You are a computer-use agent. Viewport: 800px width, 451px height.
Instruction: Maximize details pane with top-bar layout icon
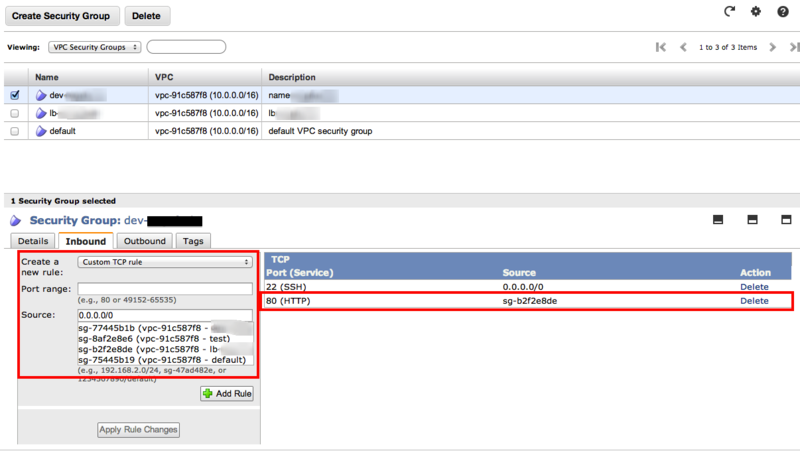coord(786,219)
